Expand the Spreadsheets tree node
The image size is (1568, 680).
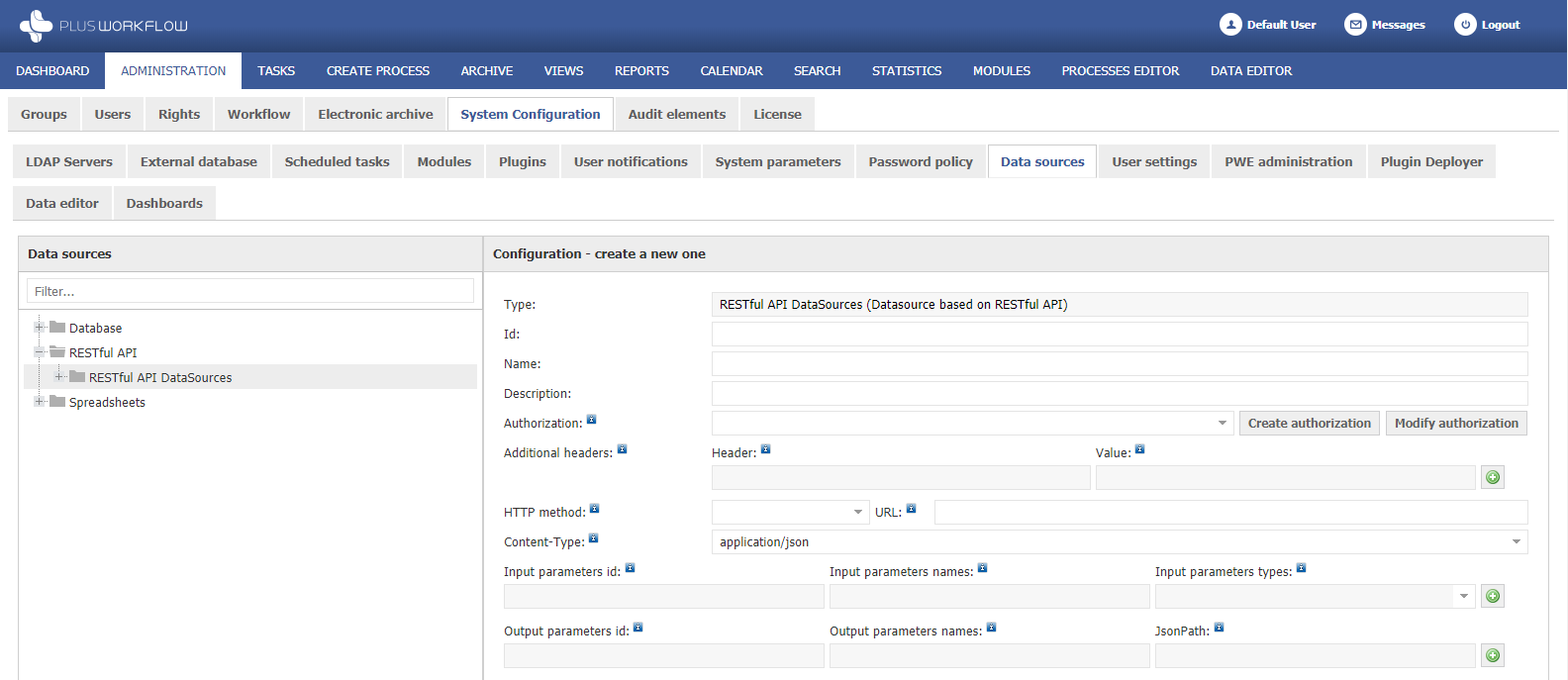pyautogui.click(x=40, y=402)
